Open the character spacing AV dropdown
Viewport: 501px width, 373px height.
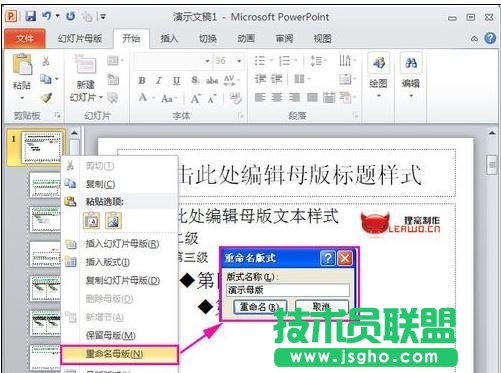tap(231, 80)
